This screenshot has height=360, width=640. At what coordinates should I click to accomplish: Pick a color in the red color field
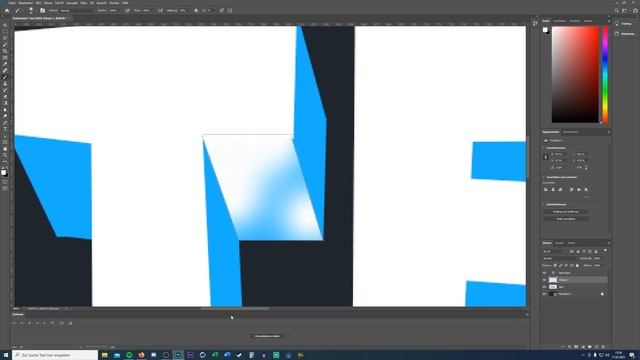[575, 75]
